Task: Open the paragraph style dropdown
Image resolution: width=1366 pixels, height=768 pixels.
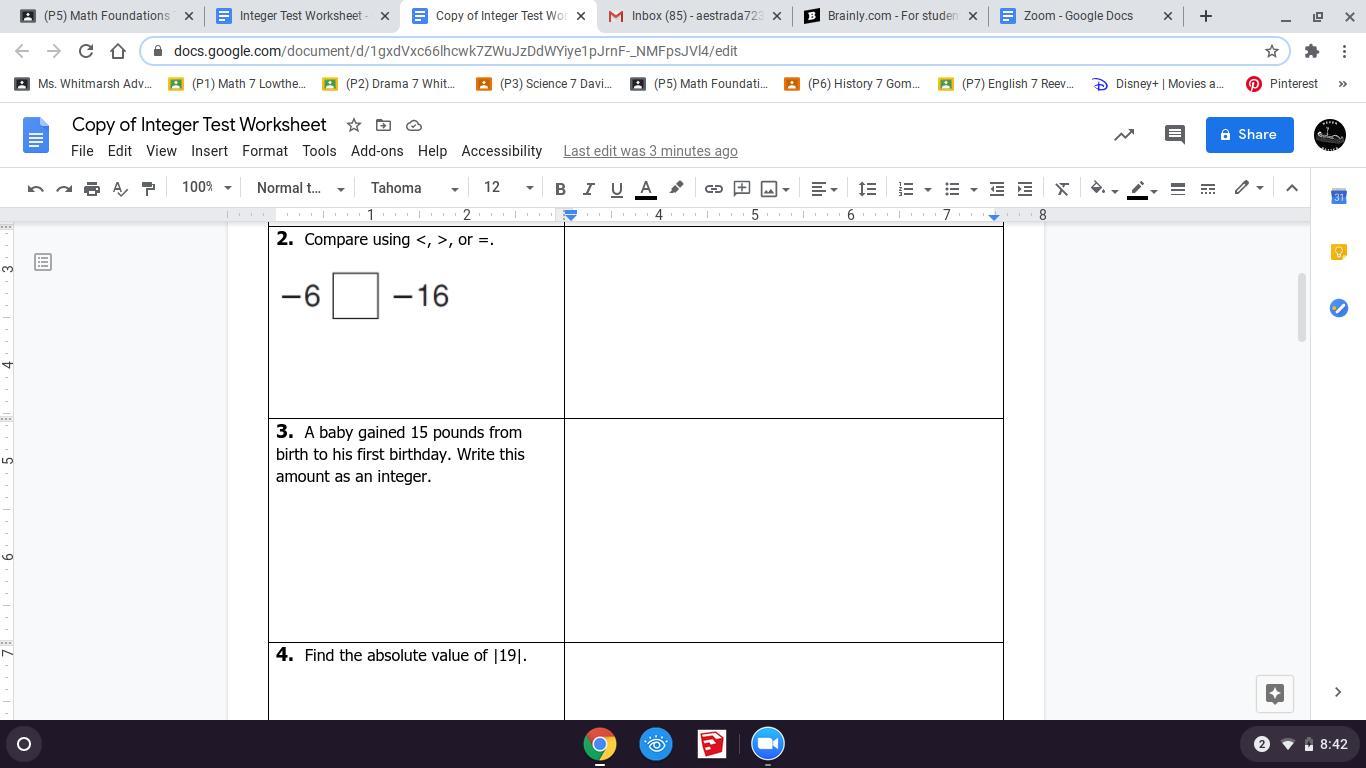Action: click(x=300, y=188)
